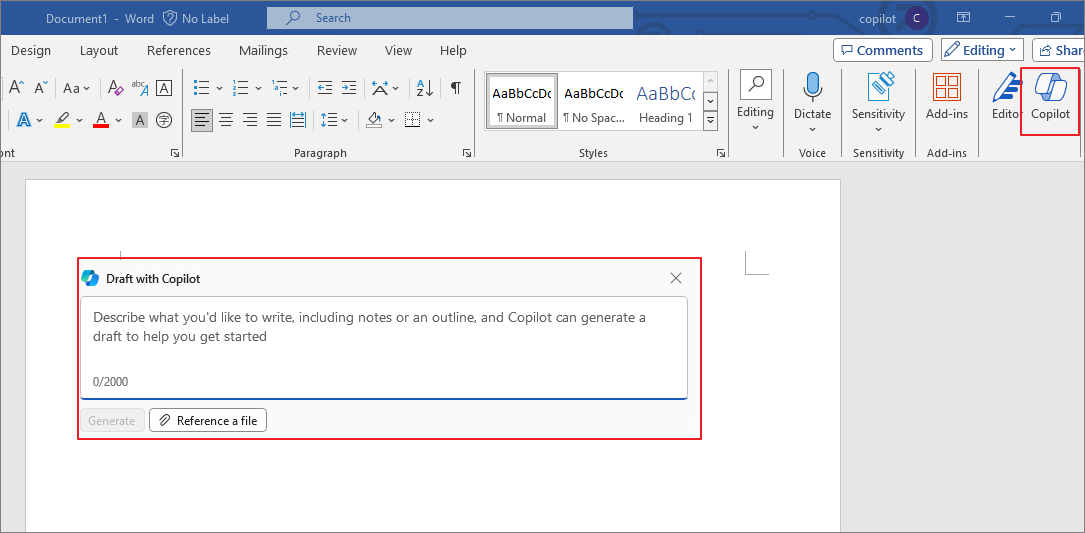1085x533 pixels.
Task: Insert enclosed character circle icon
Action: tap(164, 120)
